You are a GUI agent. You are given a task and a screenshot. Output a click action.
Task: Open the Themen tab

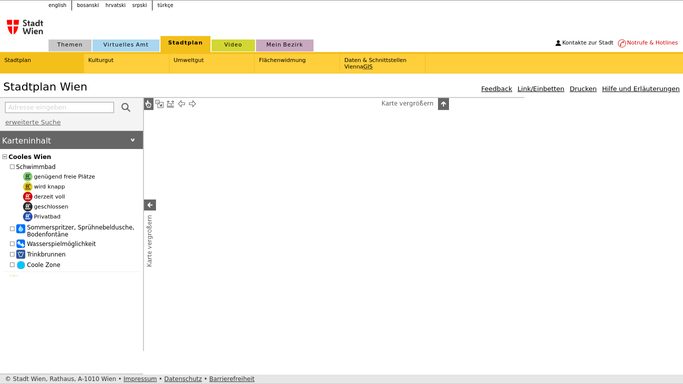pyautogui.click(x=70, y=45)
